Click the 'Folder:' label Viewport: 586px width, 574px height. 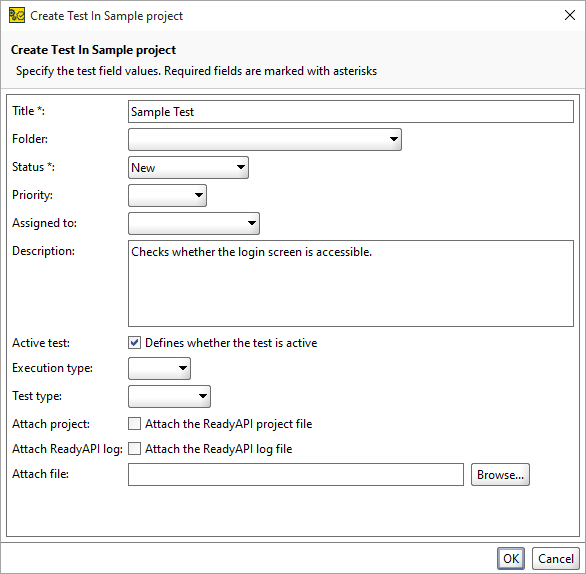[30, 139]
